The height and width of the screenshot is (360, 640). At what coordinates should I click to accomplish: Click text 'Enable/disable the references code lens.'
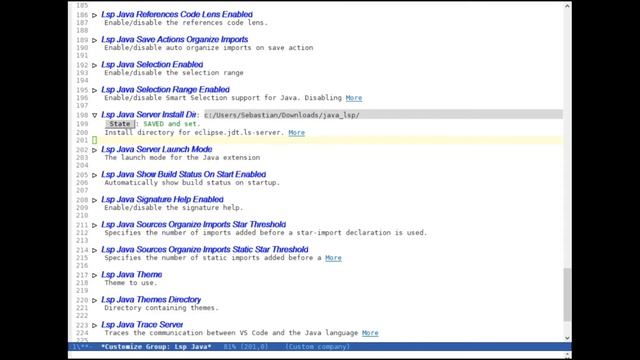[186, 23]
